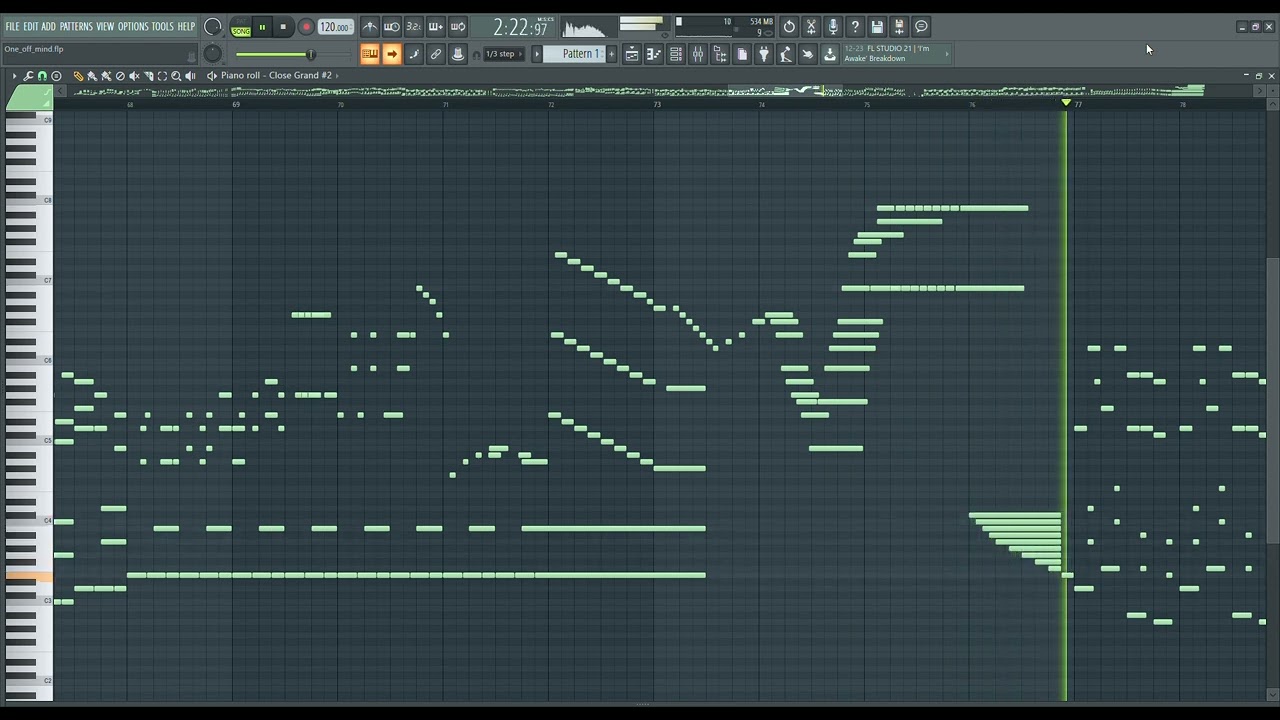The height and width of the screenshot is (720, 1280).
Task: Open the Channel rack view
Action: [676, 54]
